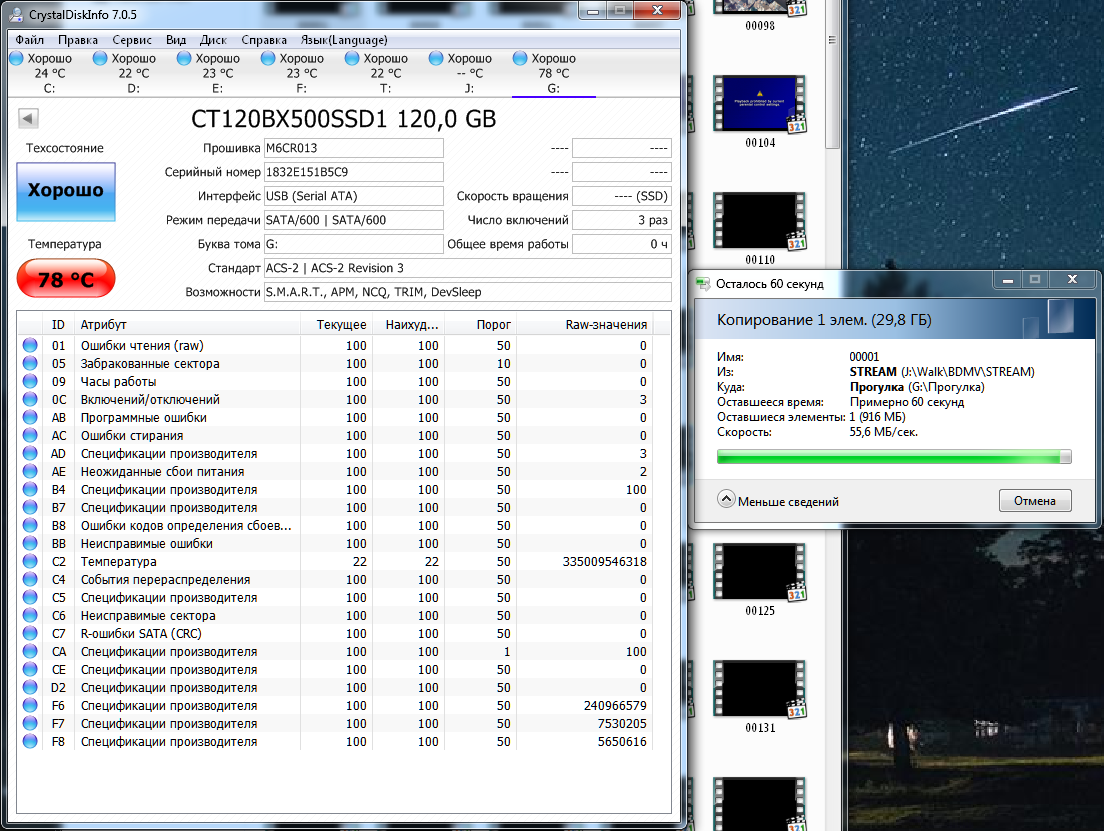
Task: Select disk D: status icon
Action: pos(100,58)
